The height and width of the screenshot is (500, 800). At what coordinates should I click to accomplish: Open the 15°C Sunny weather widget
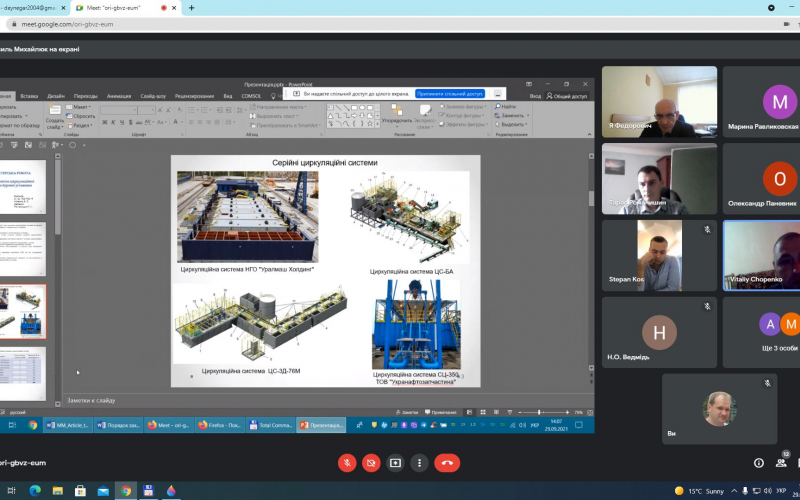(x=699, y=491)
